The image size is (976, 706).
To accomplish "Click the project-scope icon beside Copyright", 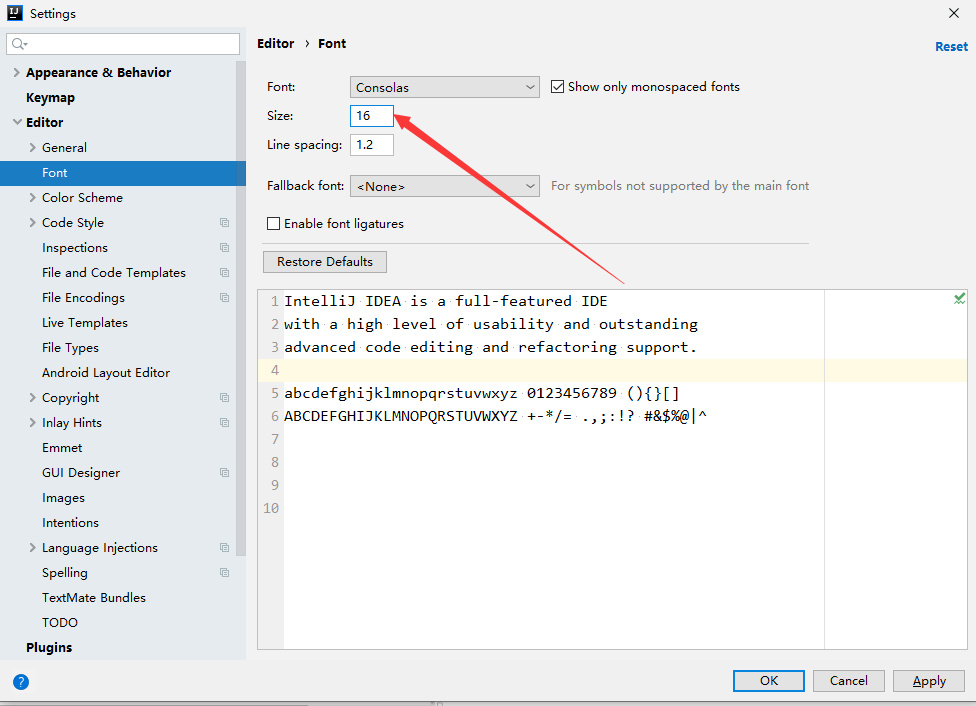I will pyautogui.click(x=225, y=398).
